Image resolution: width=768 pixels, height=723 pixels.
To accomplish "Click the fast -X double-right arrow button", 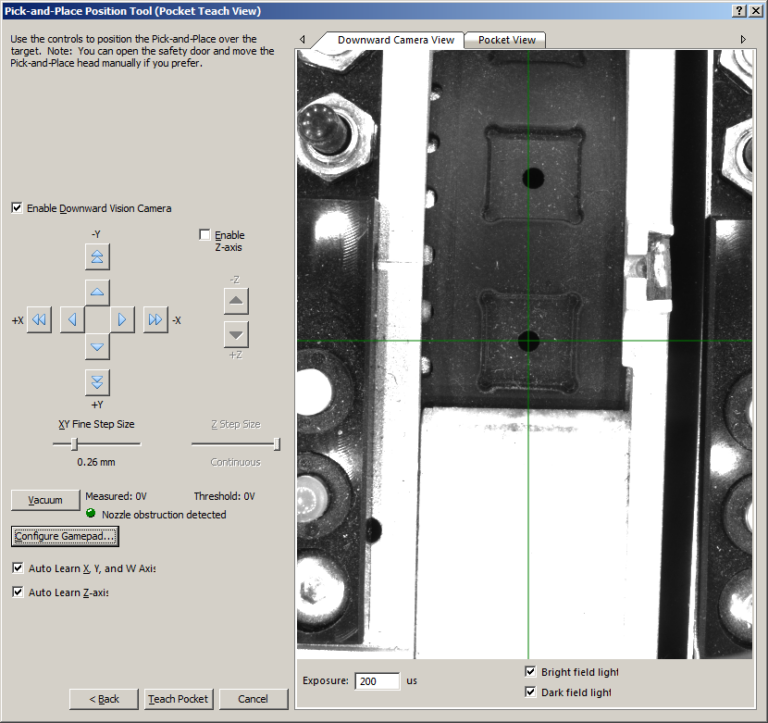I will [155, 320].
